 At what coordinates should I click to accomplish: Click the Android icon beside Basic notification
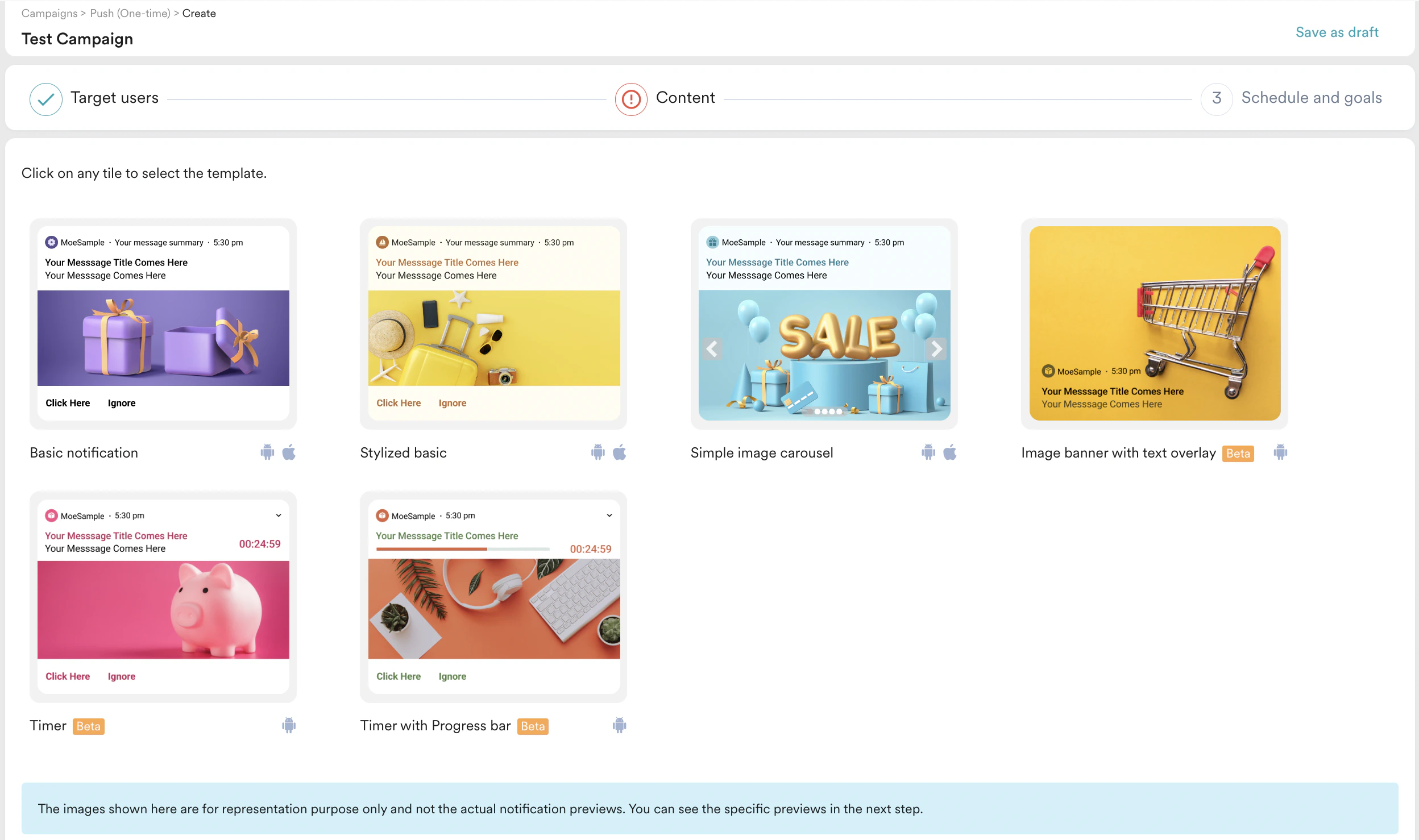[x=267, y=452]
